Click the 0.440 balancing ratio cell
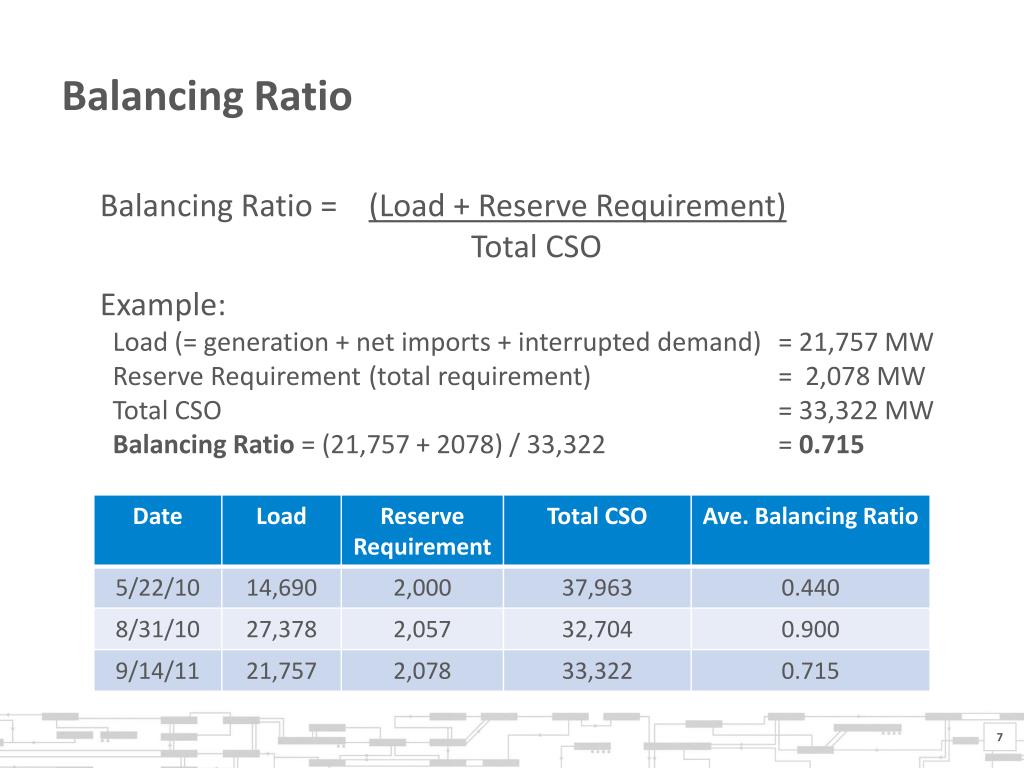The image size is (1024, 768). point(810,588)
